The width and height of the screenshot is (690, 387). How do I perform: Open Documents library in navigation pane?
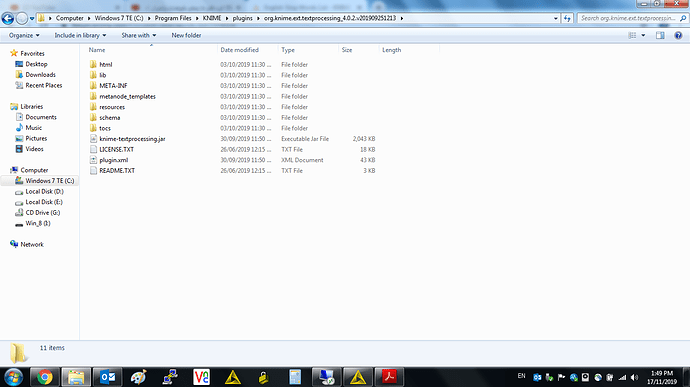tap(41, 117)
